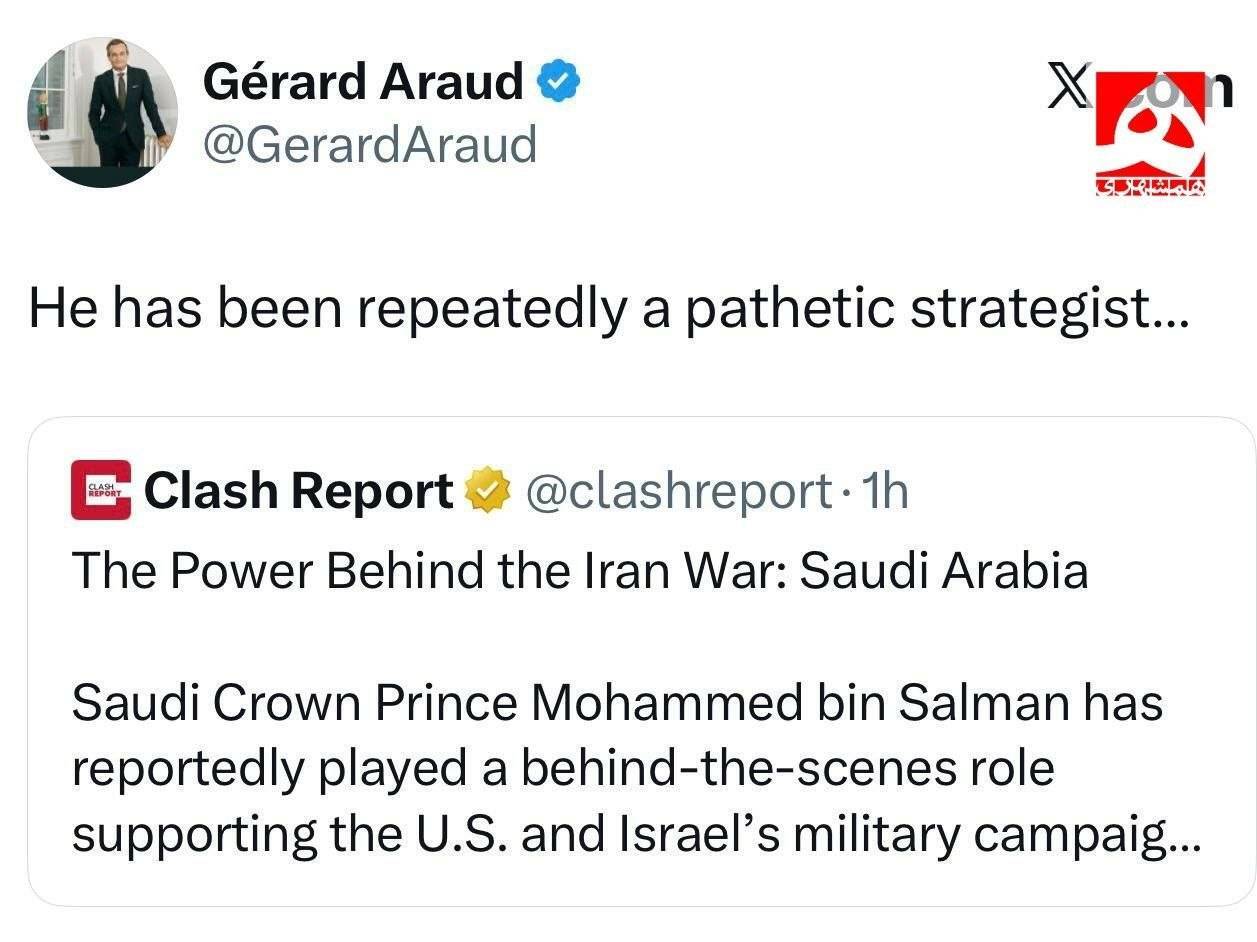Open the quoted Clash Report tweet card
The width and height of the screenshot is (1257, 942).
628,660
